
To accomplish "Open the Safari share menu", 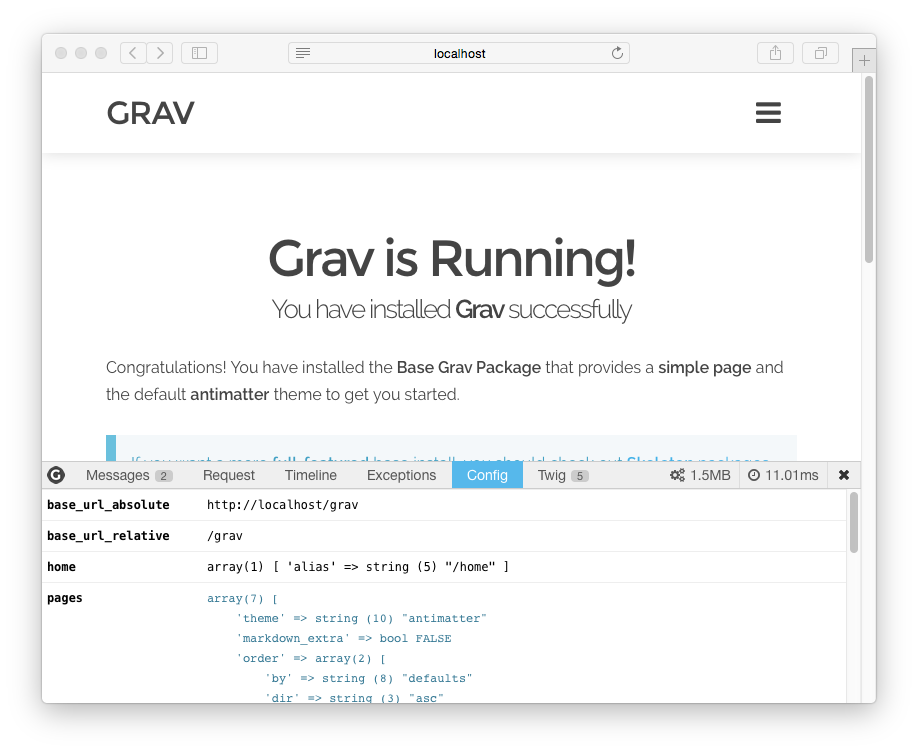I will coord(775,53).
